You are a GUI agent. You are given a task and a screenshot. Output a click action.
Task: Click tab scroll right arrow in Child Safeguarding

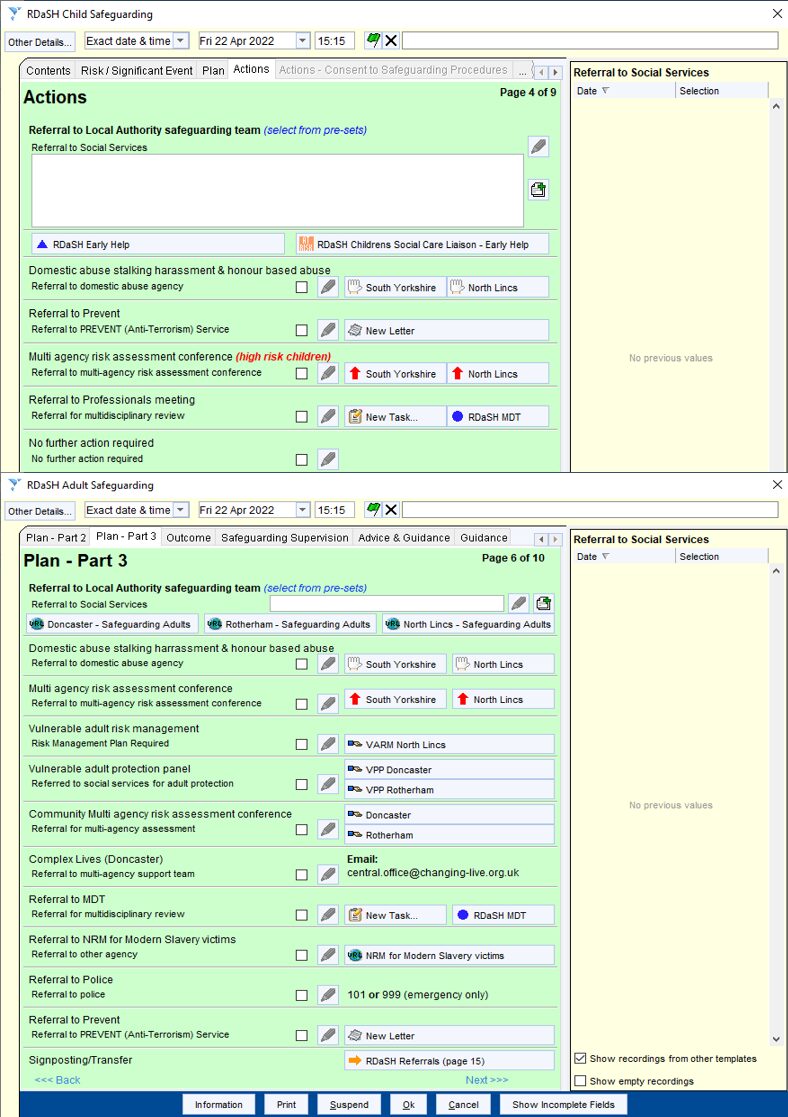[555, 72]
